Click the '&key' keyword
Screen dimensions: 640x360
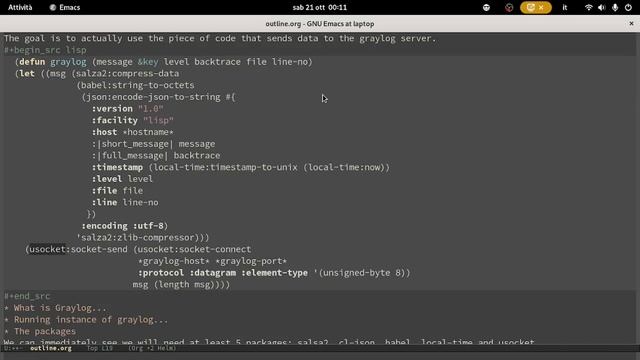pyautogui.click(x=148, y=62)
